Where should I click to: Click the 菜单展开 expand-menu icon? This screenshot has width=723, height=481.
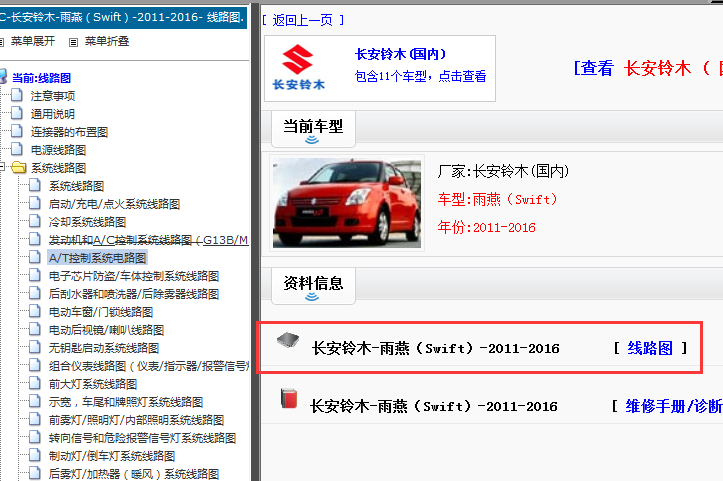(1, 42)
